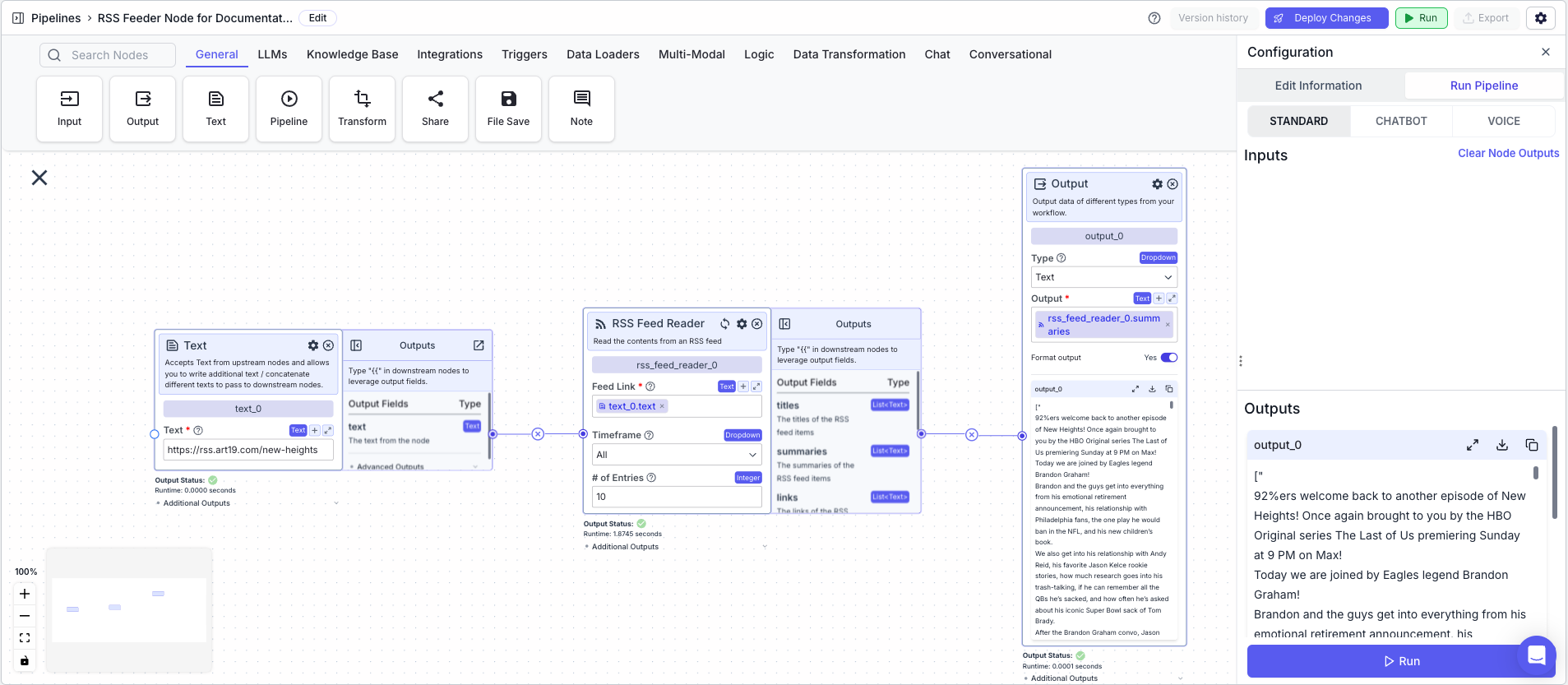Expand Advanced Outputs in Text node
1568x685 pixels.
tap(413, 466)
